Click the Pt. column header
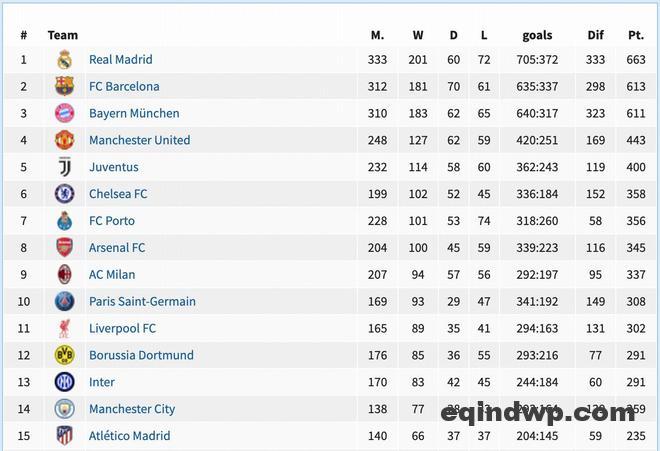 pos(636,35)
